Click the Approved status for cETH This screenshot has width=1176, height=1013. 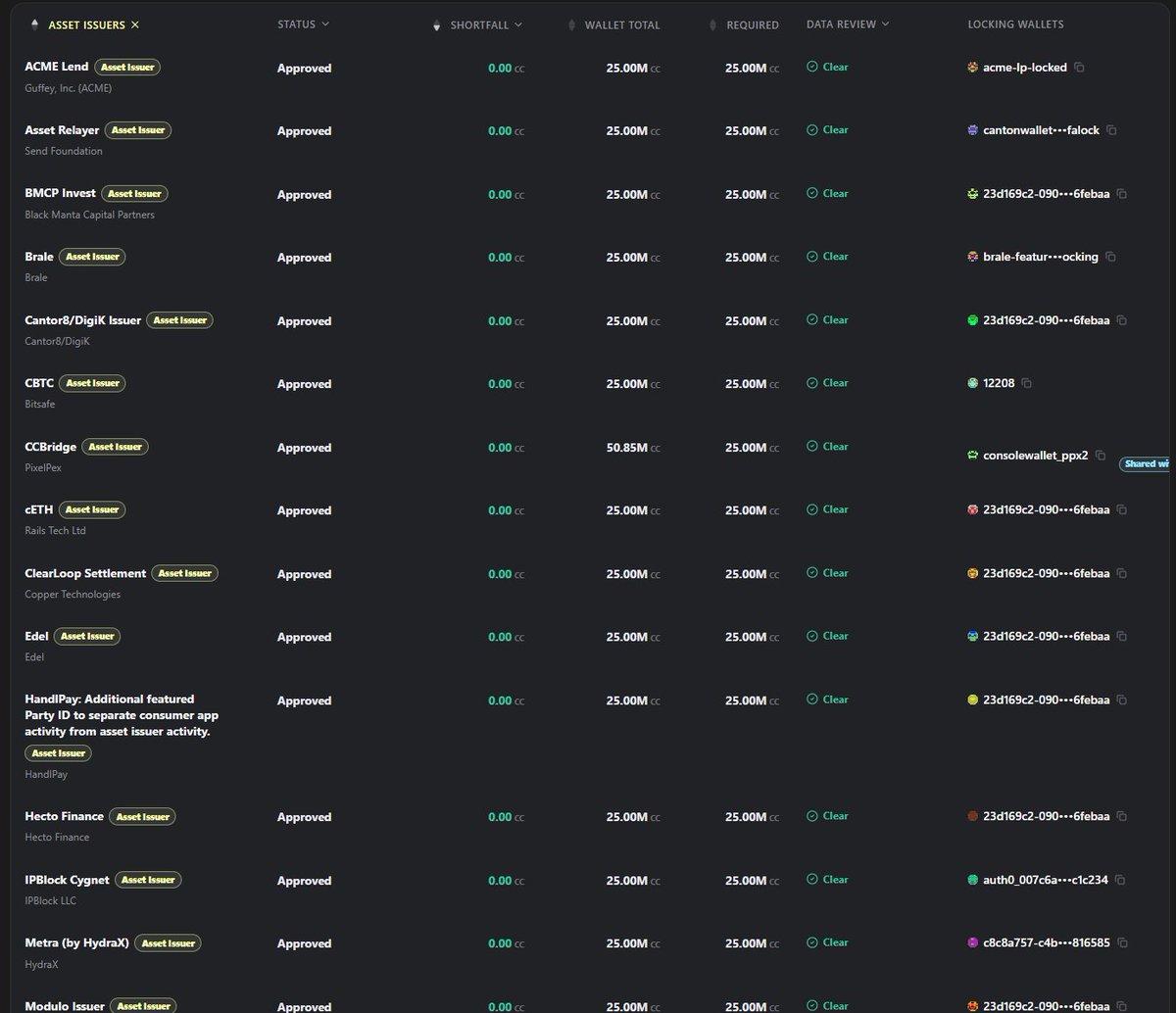point(304,510)
